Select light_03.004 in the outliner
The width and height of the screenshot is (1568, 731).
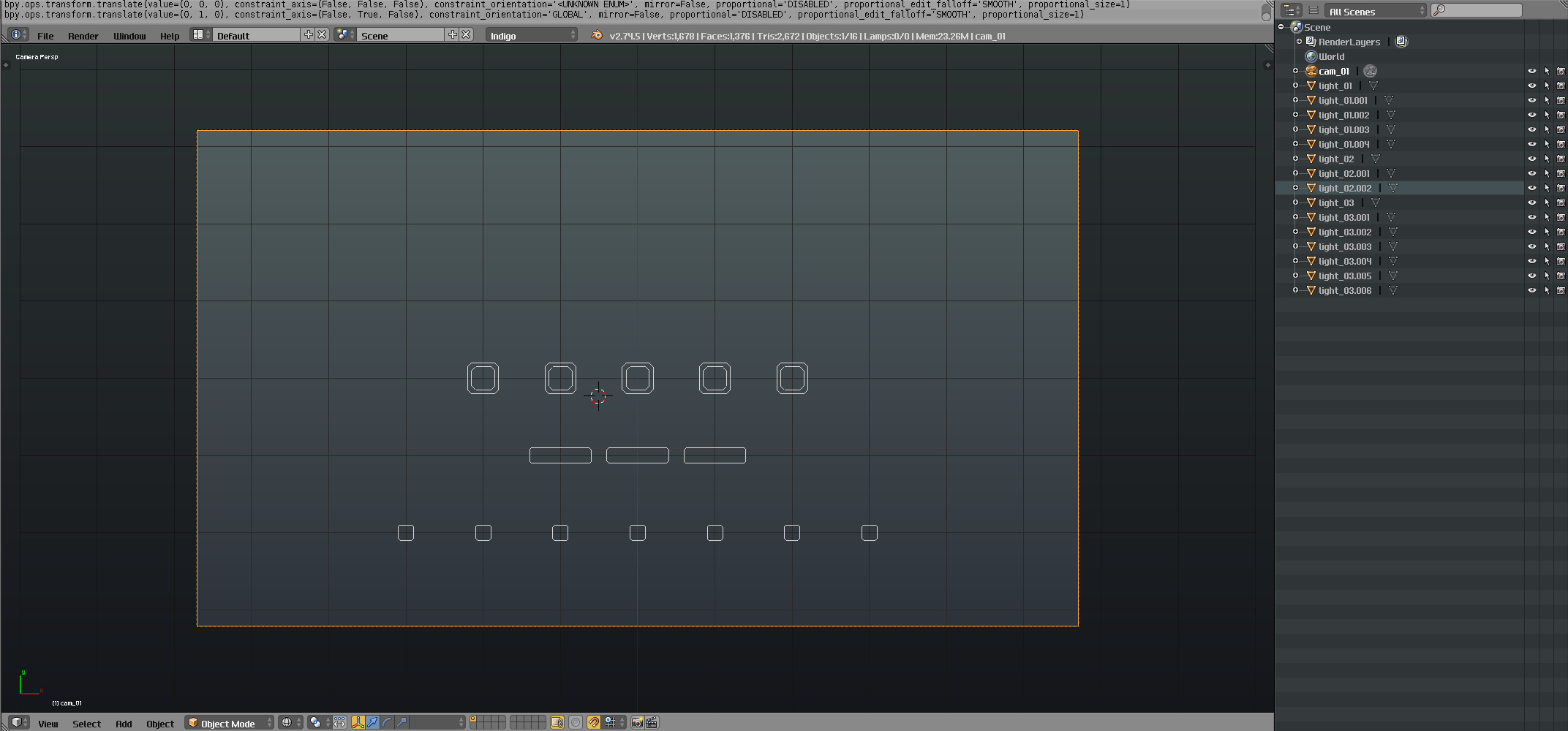[1345, 261]
